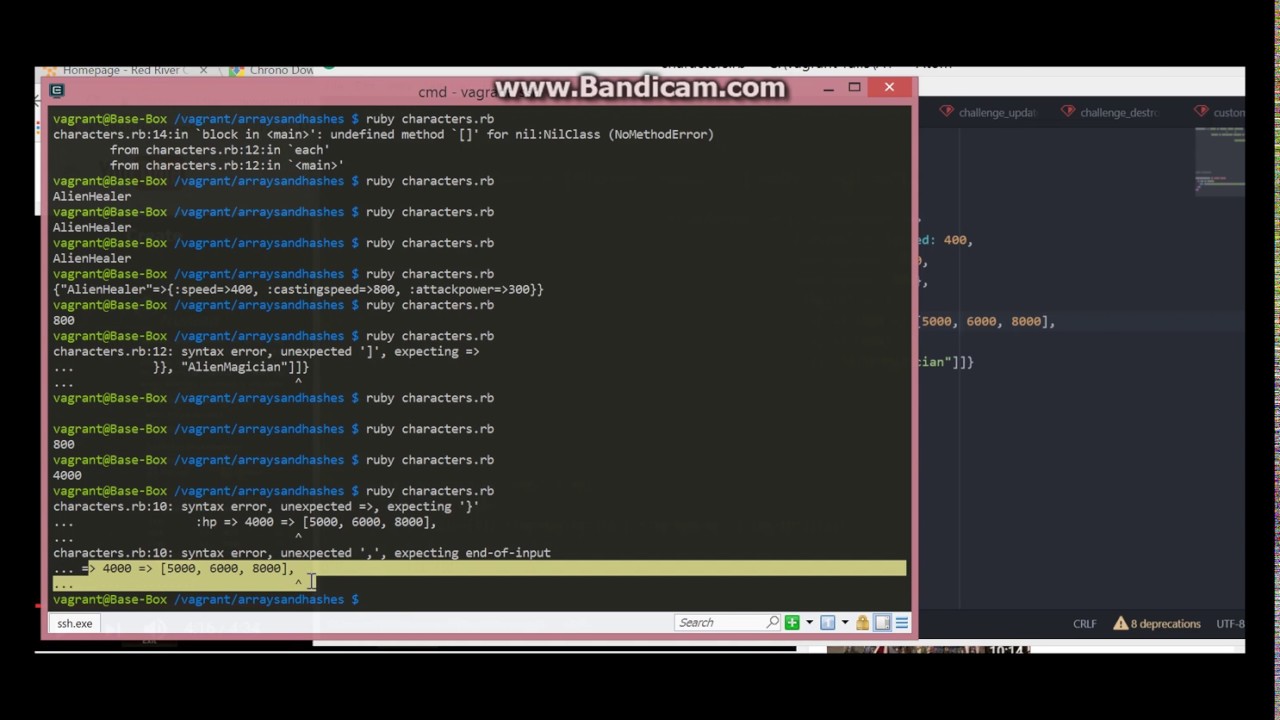Close the cmd vagrant terminal window

889,88
